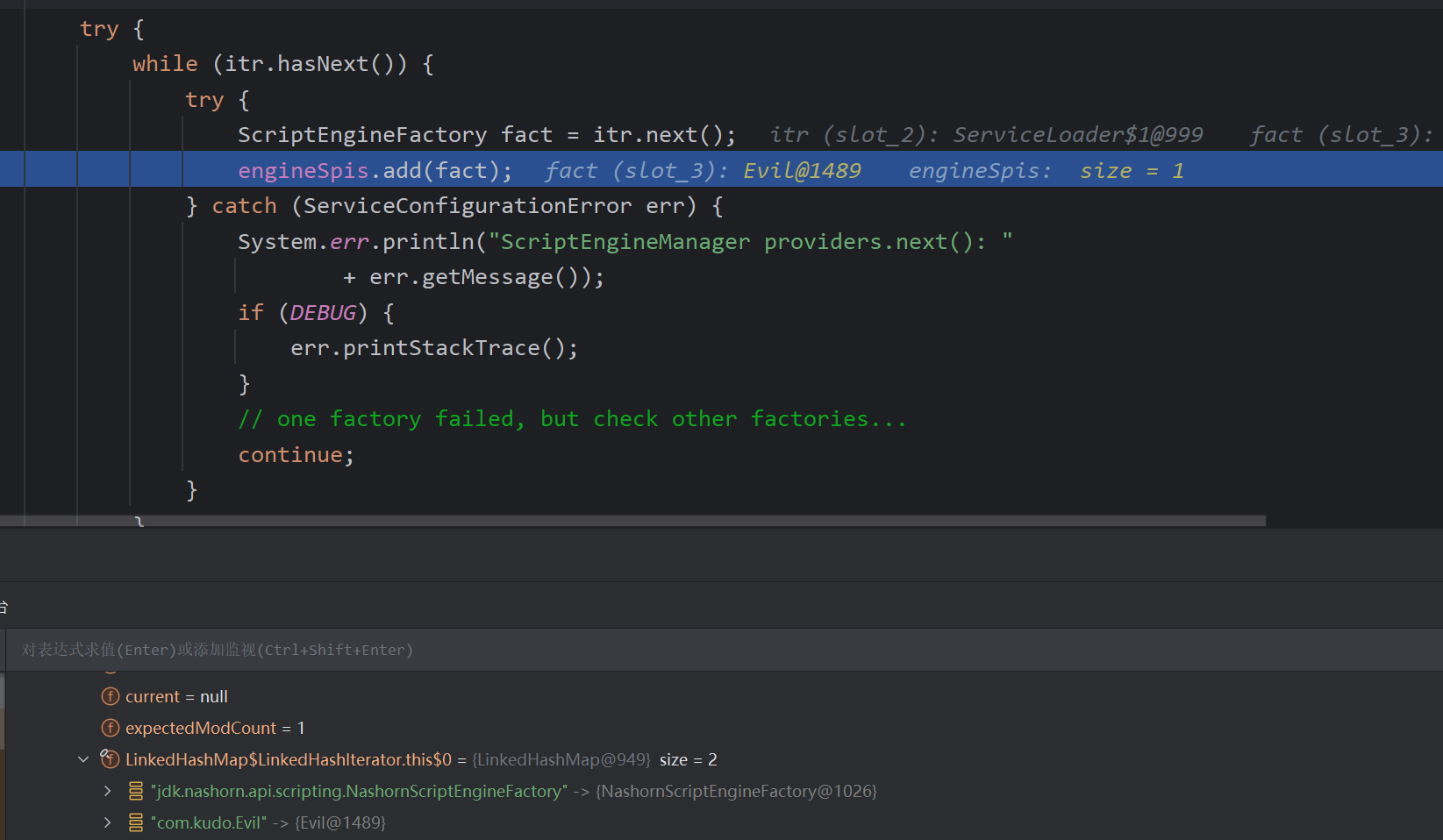Image resolution: width=1443 pixels, height=840 pixels.
Task: Click the inline hint fact (slot_3): Evil@1489
Action: (703, 170)
